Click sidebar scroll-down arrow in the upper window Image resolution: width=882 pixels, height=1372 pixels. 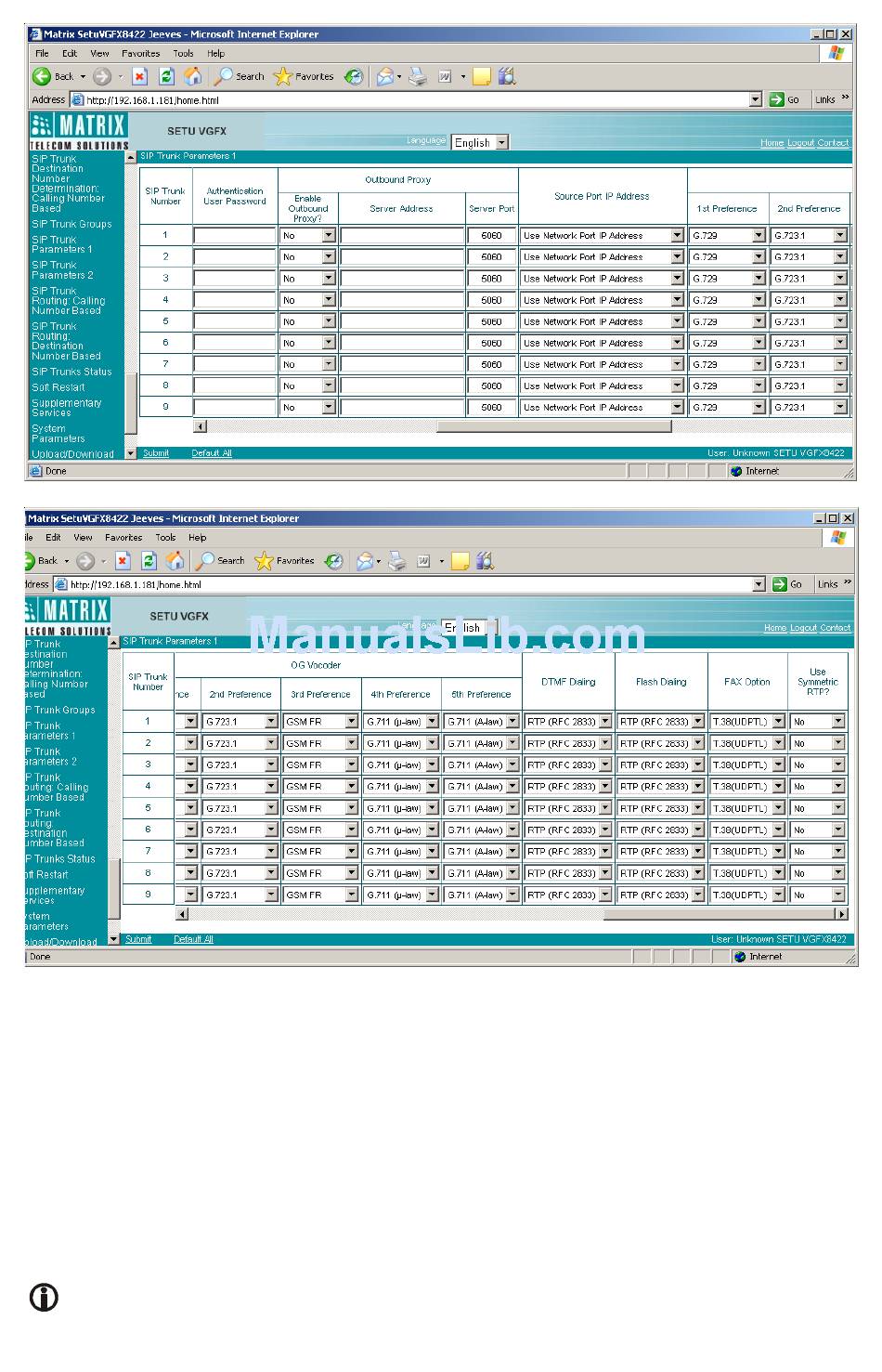pos(131,453)
